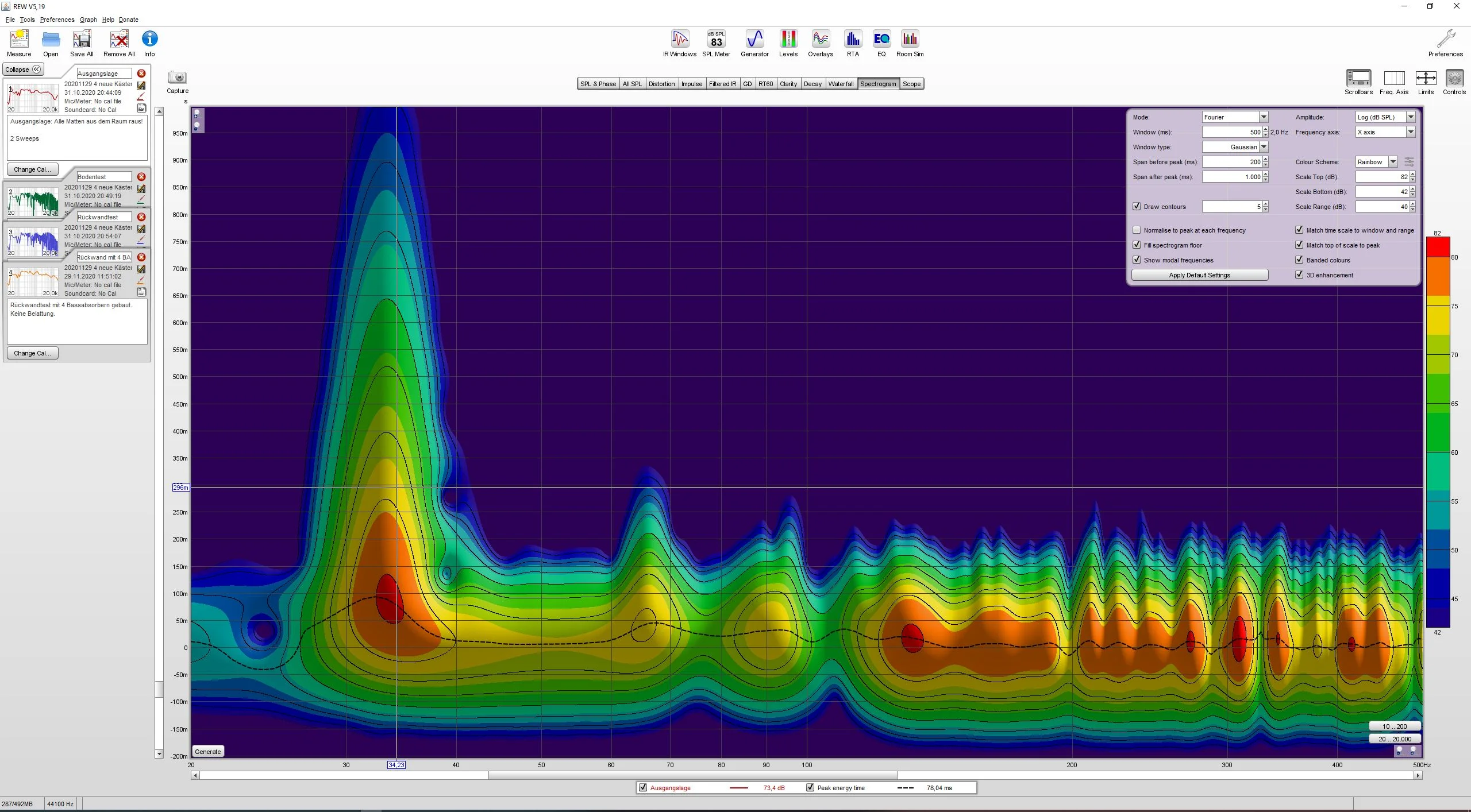1471x812 pixels.
Task: Open the Frequency axis X axis dropdown
Action: tap(1385, 132)
